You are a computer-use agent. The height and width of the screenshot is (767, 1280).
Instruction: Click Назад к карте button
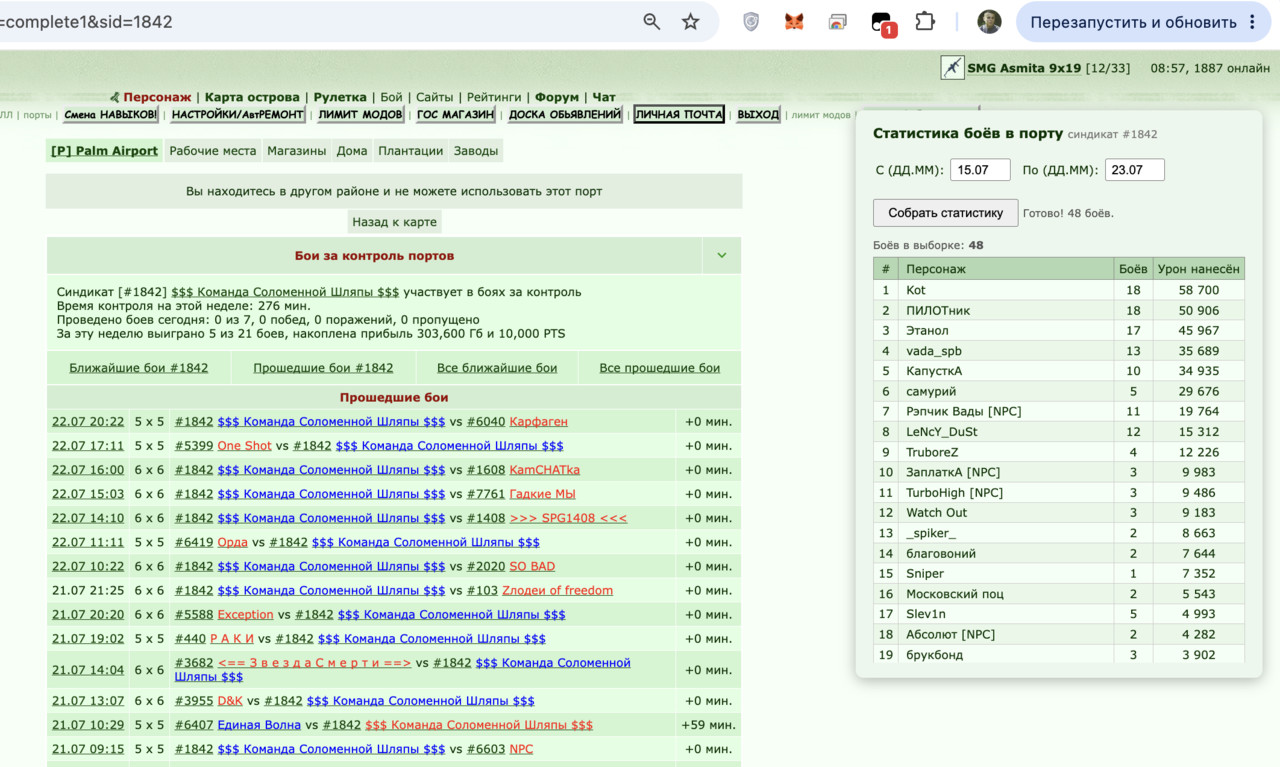pyautogui.click(x=394, y=222)
